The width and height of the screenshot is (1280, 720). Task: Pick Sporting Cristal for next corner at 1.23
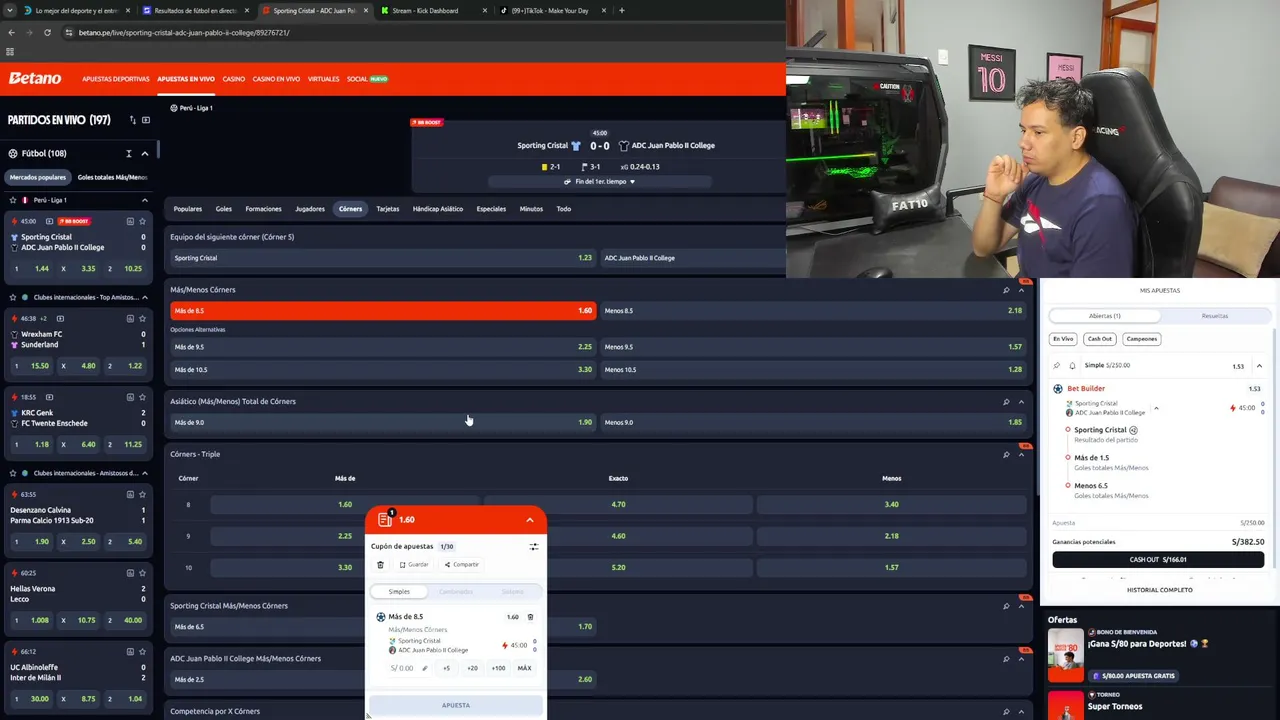pos(383,258)
